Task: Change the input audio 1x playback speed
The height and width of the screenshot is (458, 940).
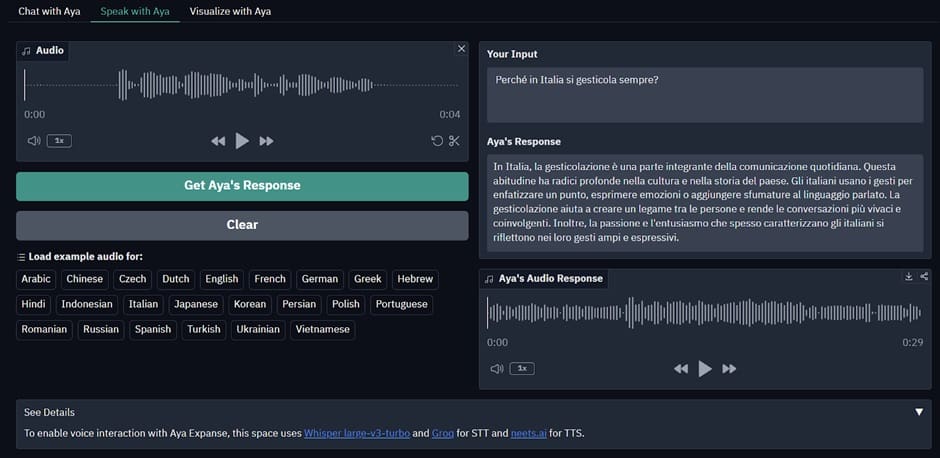Action: coord(59,141)
